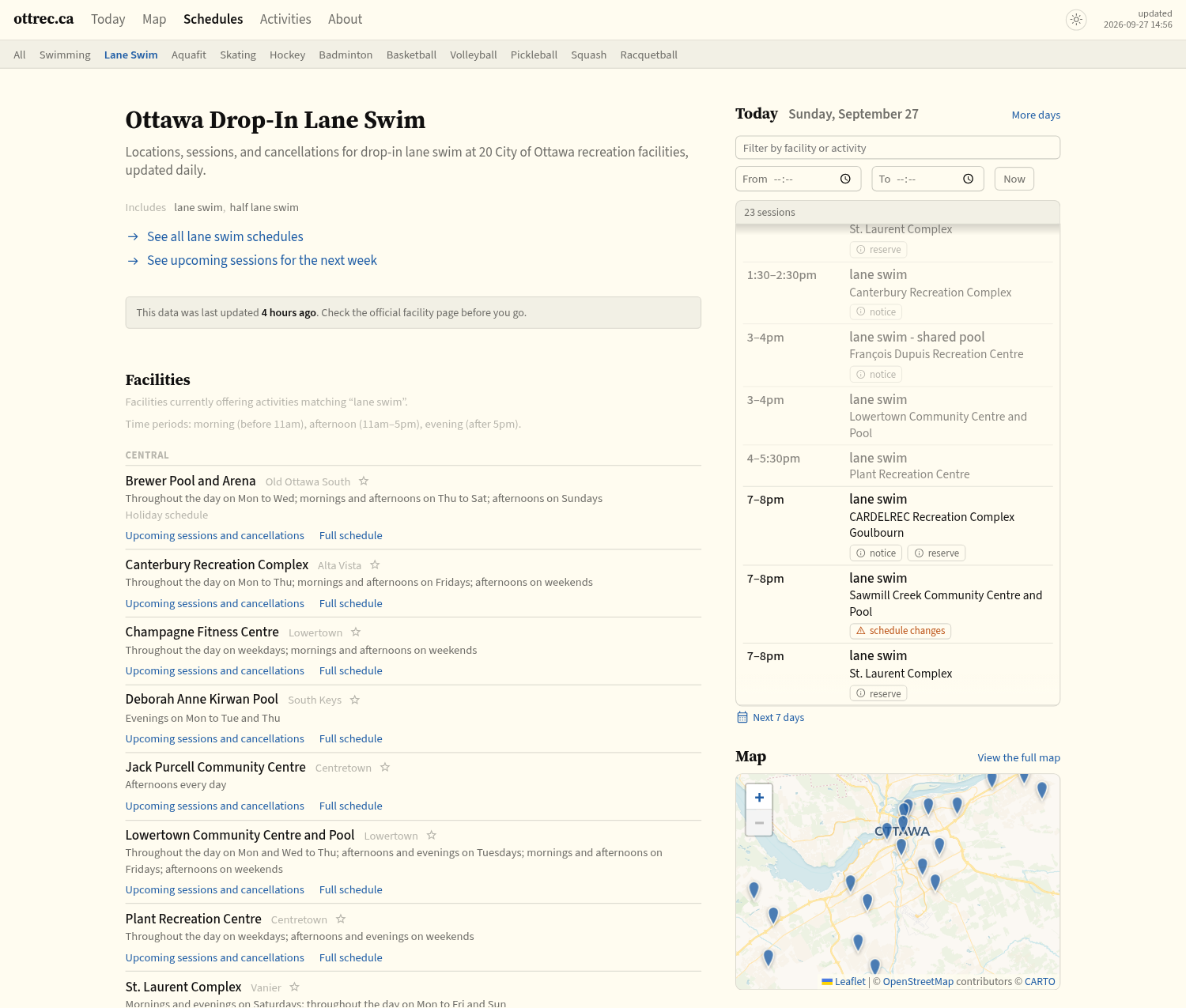Star Jack Purcell Community Centre as favorite
The height and width of the screenshot is (1008, 1186).
pos(385,767)
